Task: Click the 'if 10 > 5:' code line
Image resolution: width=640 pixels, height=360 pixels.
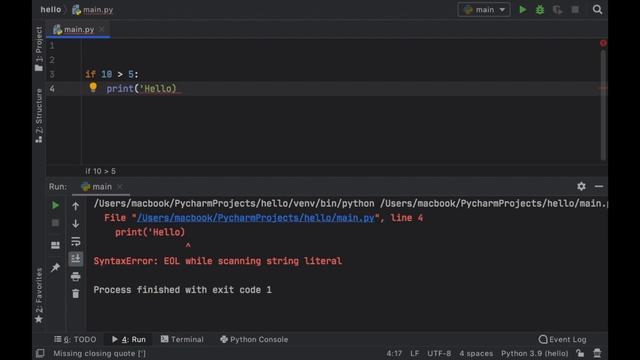Action: pyautogui.click(x=112, y=74)
